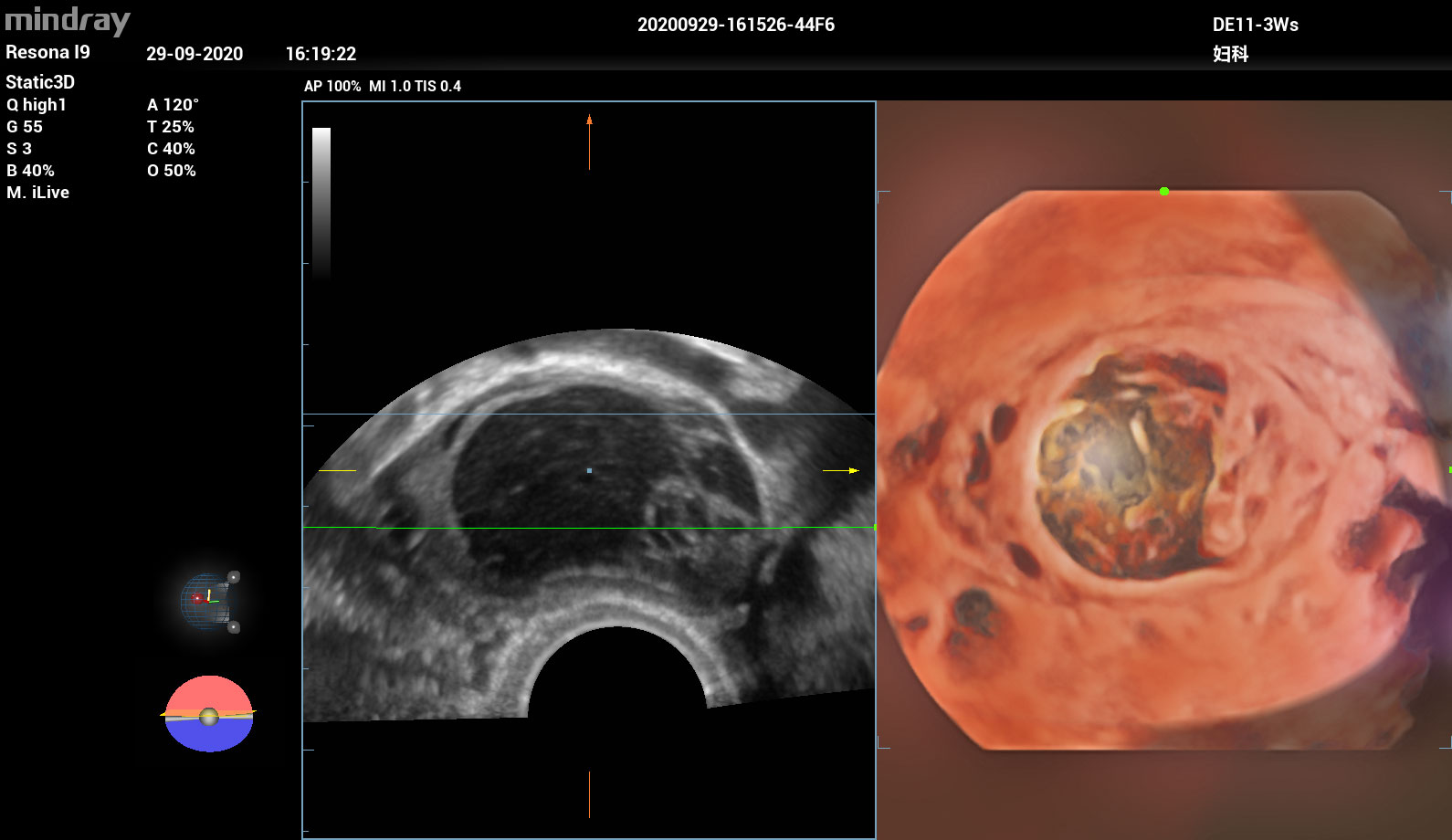Click the yellow right-pointing arrow marker
1452x840 pixels.
click(853, 470)
